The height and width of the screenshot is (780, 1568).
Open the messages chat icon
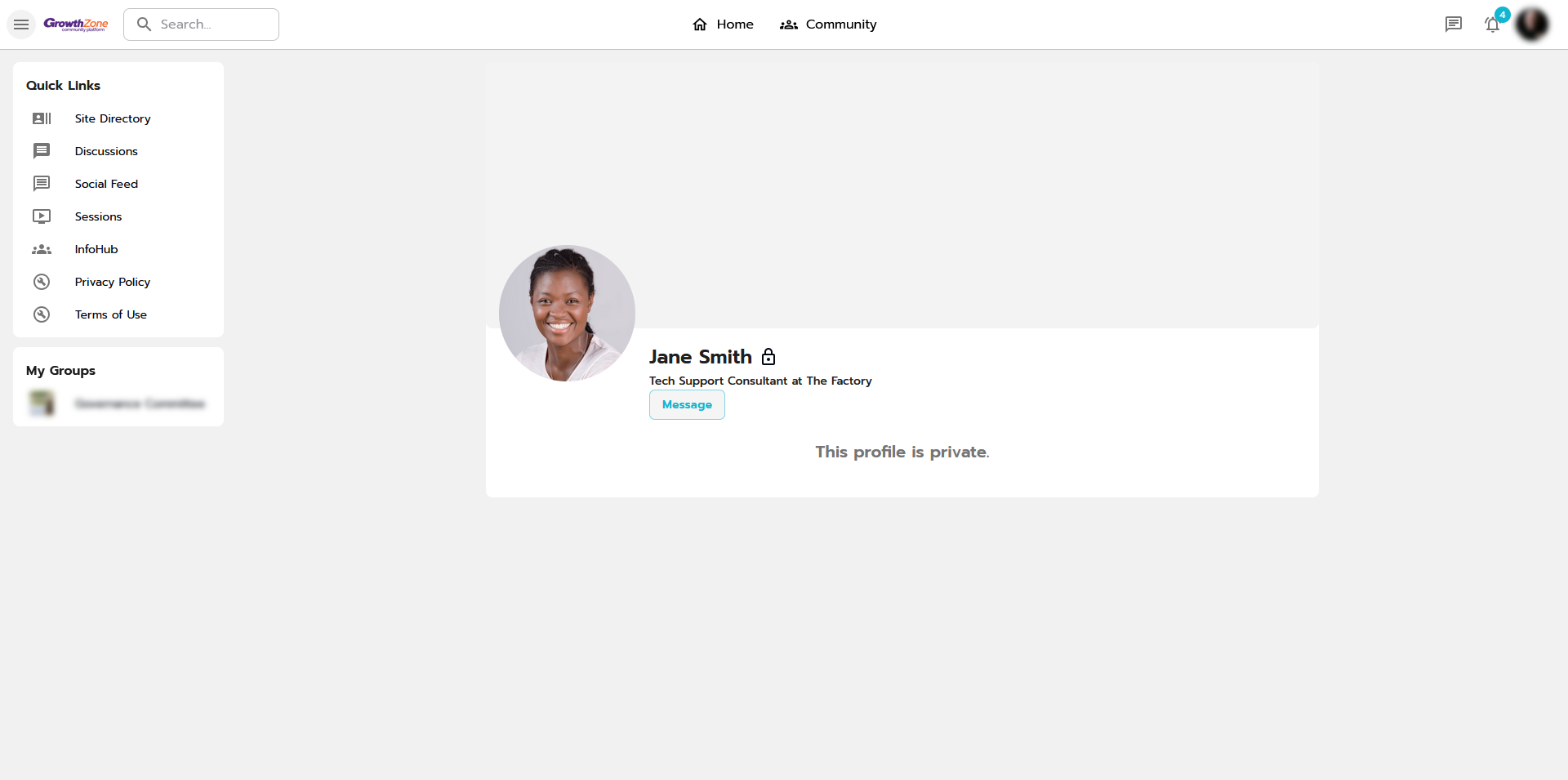[1453, 25]
